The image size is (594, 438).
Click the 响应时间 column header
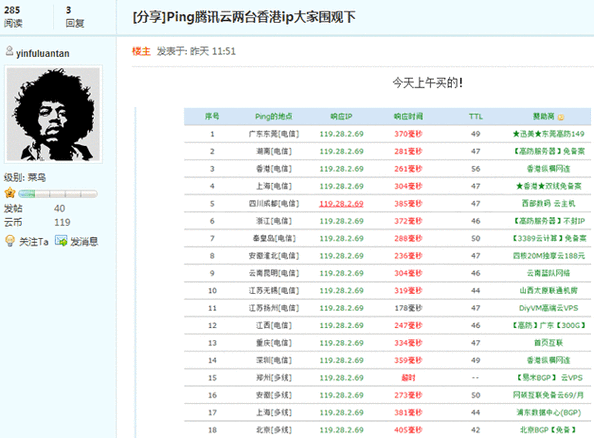pyautogui.click(x=408, y=116)
